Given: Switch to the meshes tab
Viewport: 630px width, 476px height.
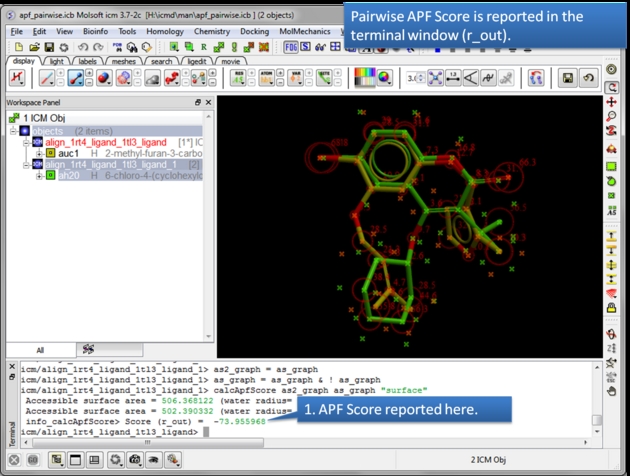Looking at the screenshot, I should [x=125, y=61].
